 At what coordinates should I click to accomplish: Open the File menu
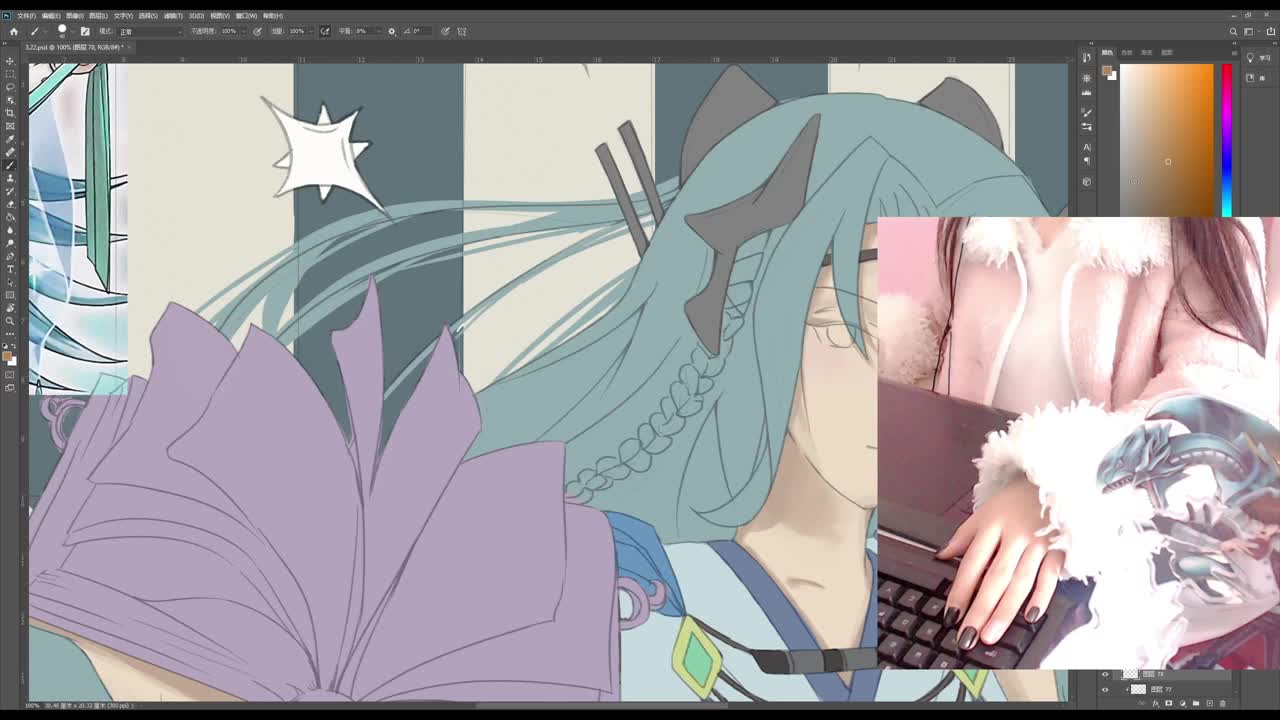tap(26, 16)
